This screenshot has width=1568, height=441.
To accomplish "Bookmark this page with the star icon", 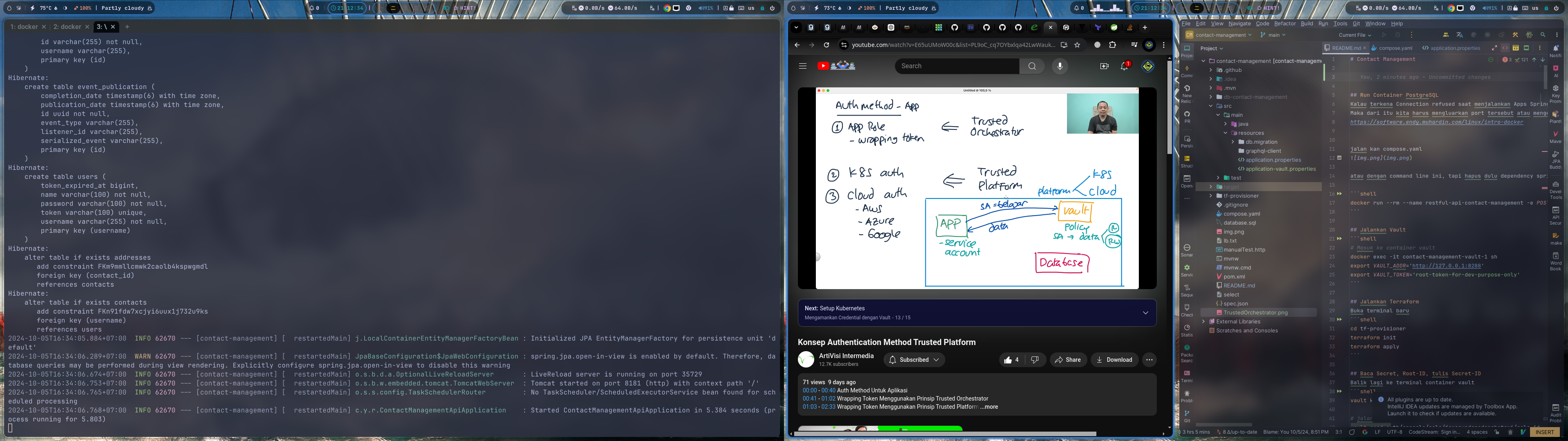I will 1077,45.
